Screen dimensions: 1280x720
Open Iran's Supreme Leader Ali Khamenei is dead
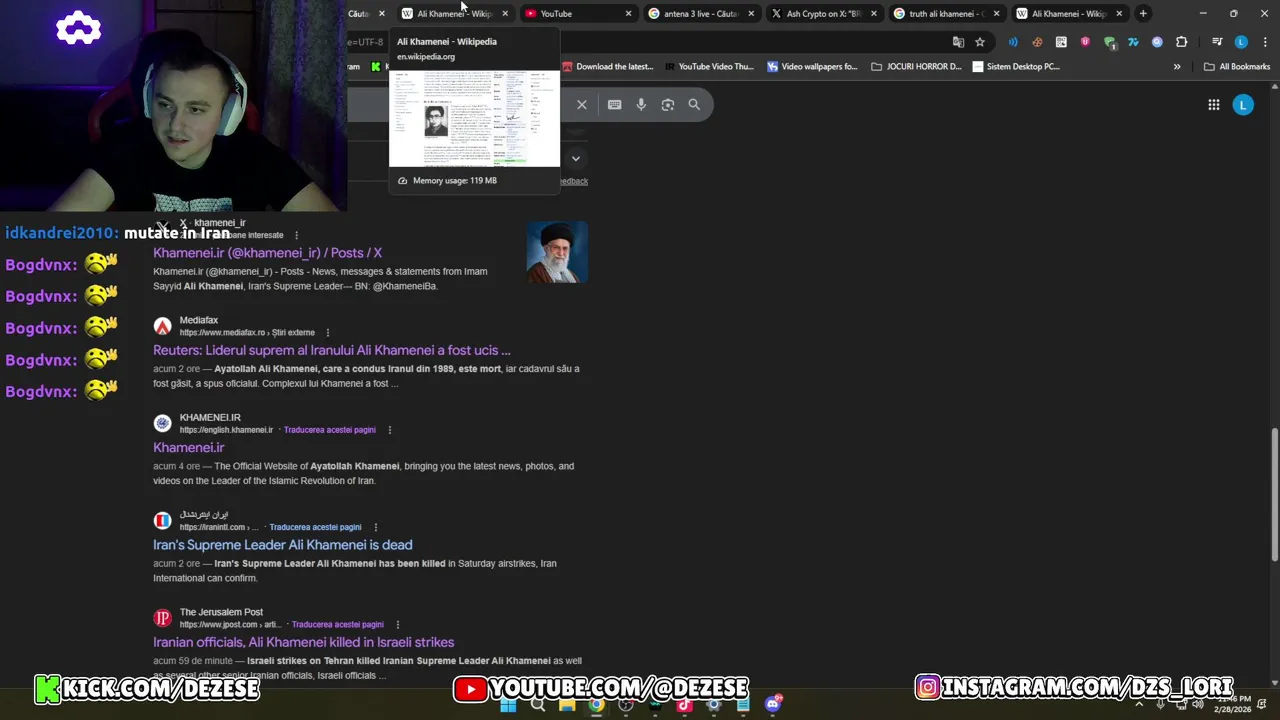tap(282, 544)
